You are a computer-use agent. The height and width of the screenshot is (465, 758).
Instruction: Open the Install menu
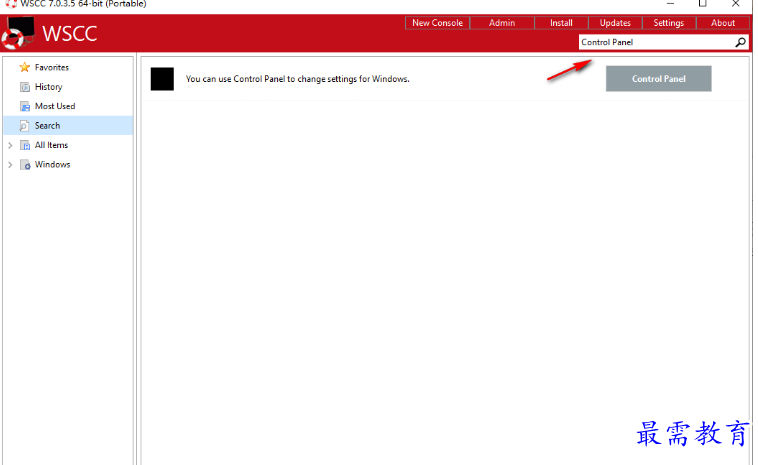(561, 23)
